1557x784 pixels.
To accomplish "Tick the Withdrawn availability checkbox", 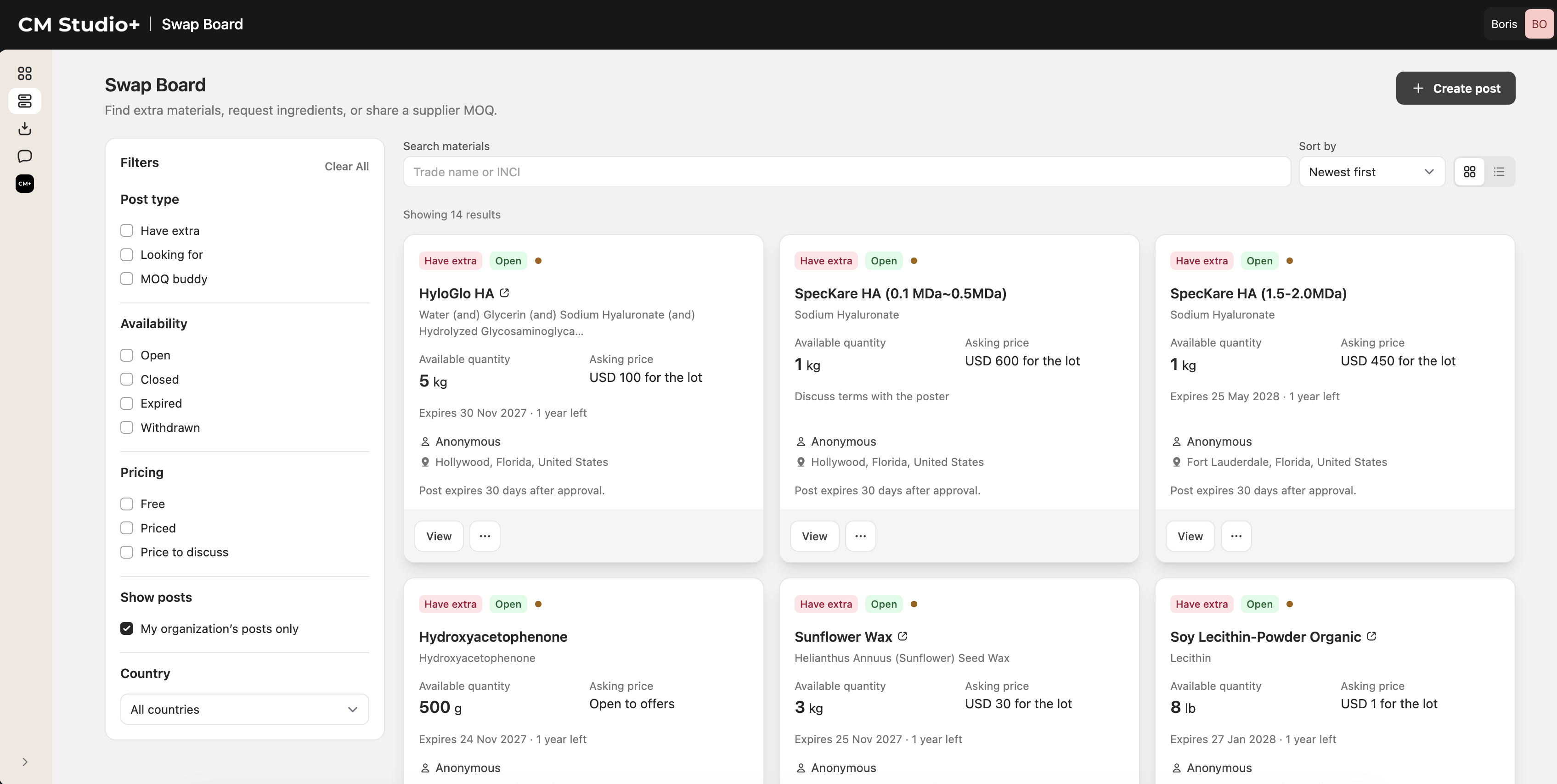I will click(x=126, y=428).
